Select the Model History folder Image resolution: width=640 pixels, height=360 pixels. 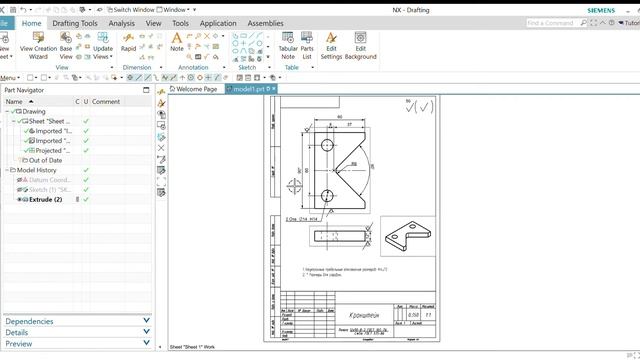(36, 170)
